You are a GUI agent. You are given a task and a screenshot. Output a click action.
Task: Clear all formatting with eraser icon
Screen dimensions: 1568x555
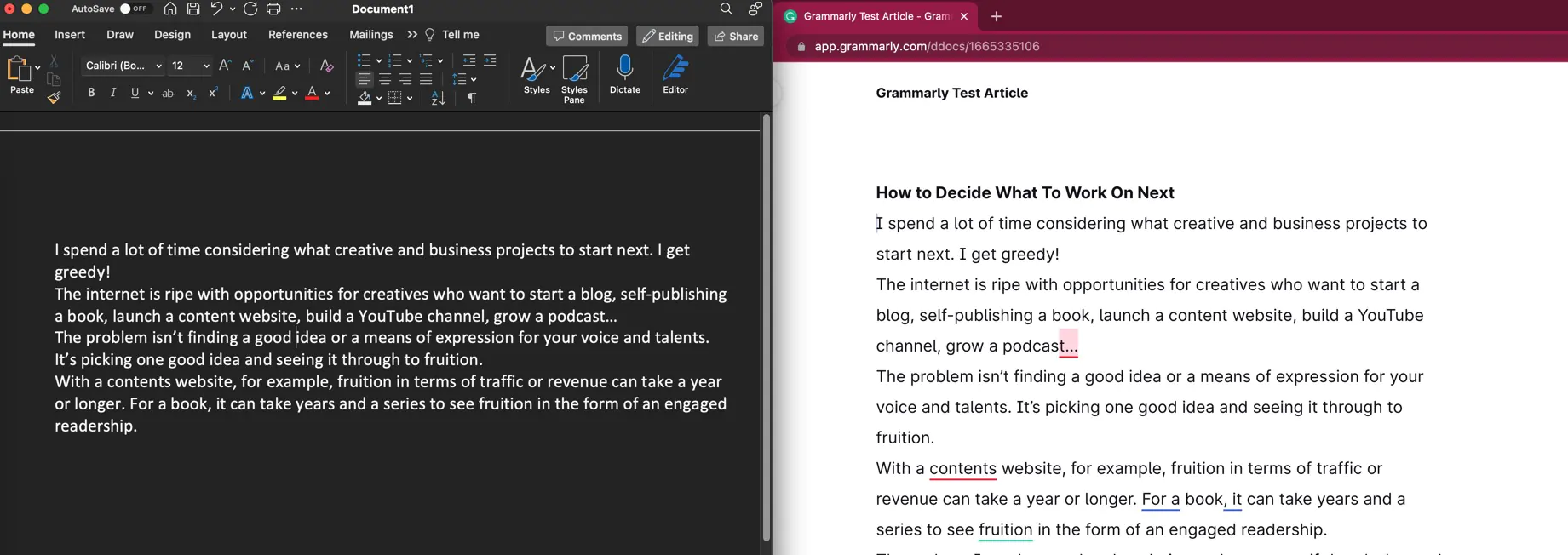[326, 66]
